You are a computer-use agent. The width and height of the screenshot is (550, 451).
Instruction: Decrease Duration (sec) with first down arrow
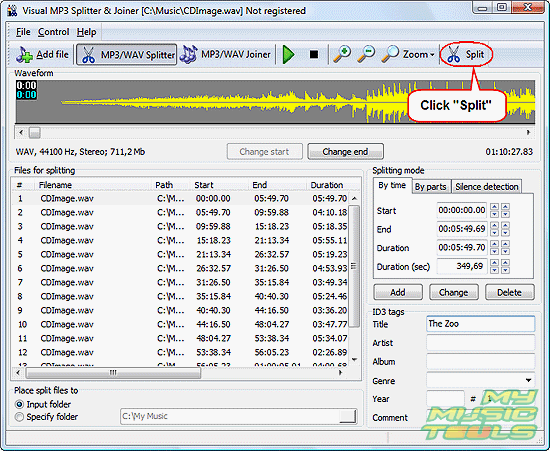click(495, 270)
